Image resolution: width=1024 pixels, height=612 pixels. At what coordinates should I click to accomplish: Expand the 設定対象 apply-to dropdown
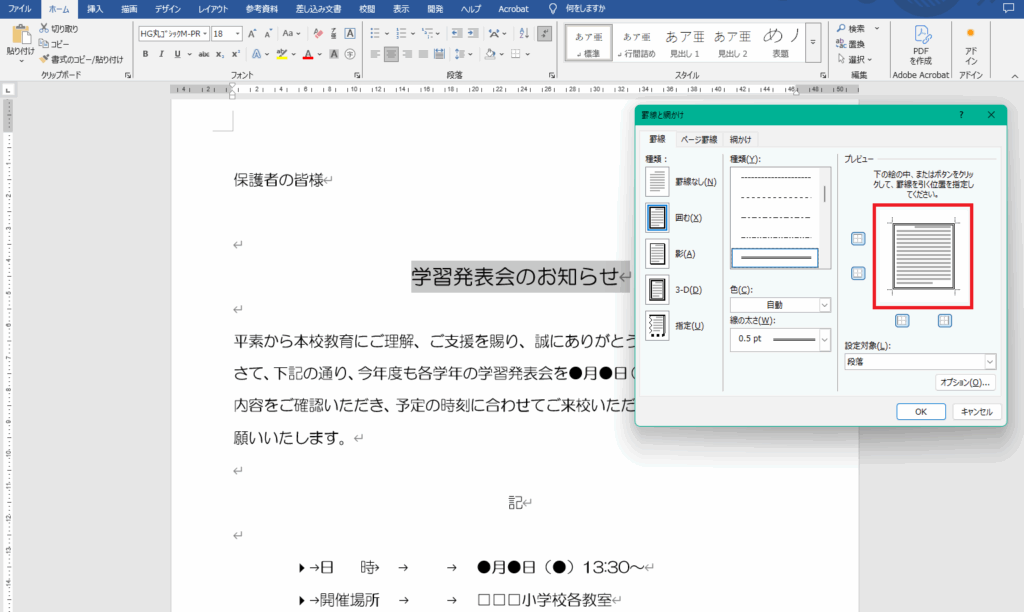(920, 361)
